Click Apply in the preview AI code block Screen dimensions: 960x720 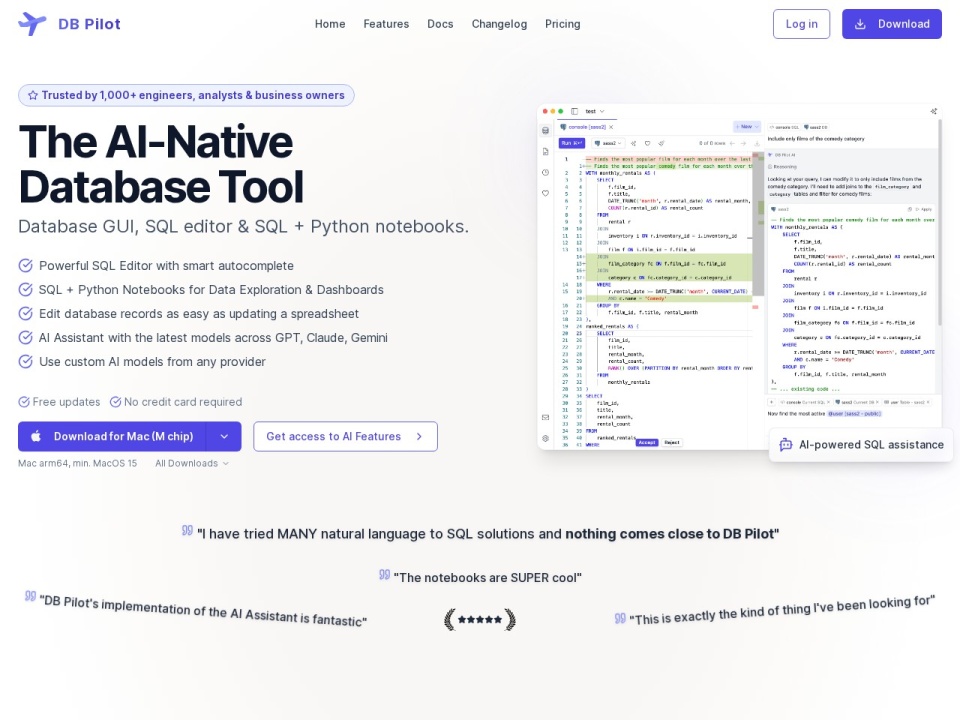click(x=924, y=209)
